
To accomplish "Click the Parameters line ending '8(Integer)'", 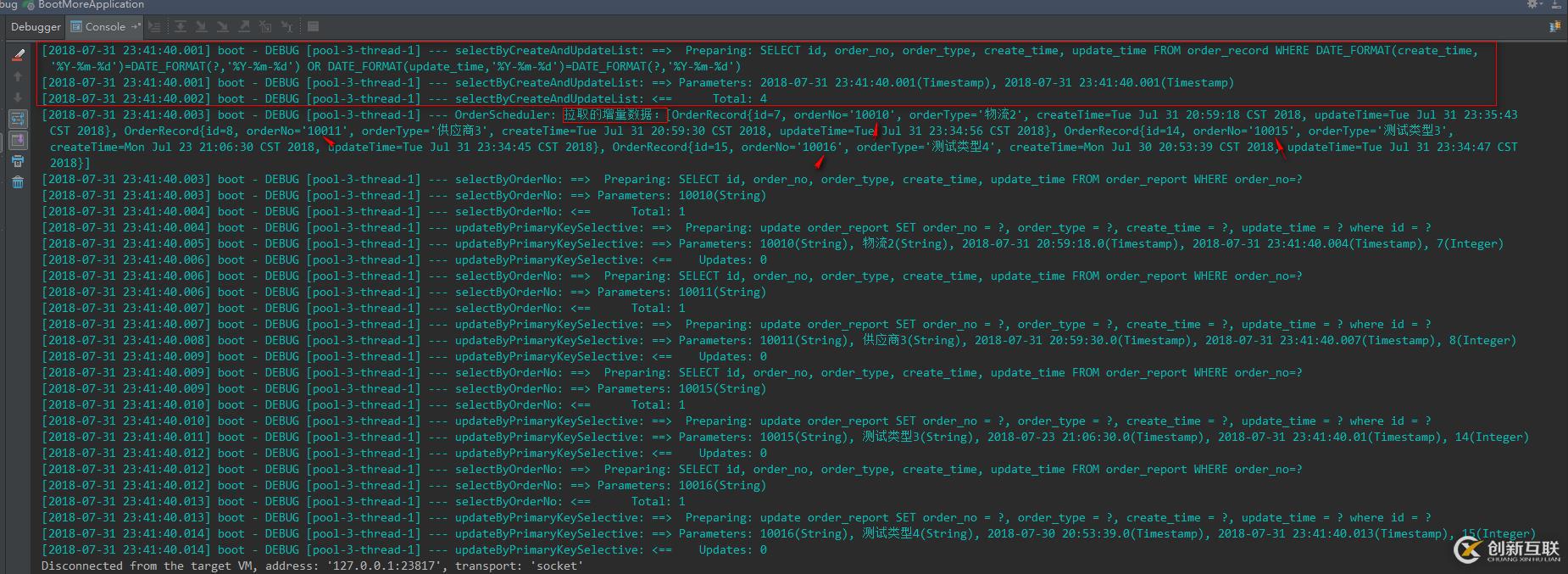I will pyautogui.click(x=779, y=340).
